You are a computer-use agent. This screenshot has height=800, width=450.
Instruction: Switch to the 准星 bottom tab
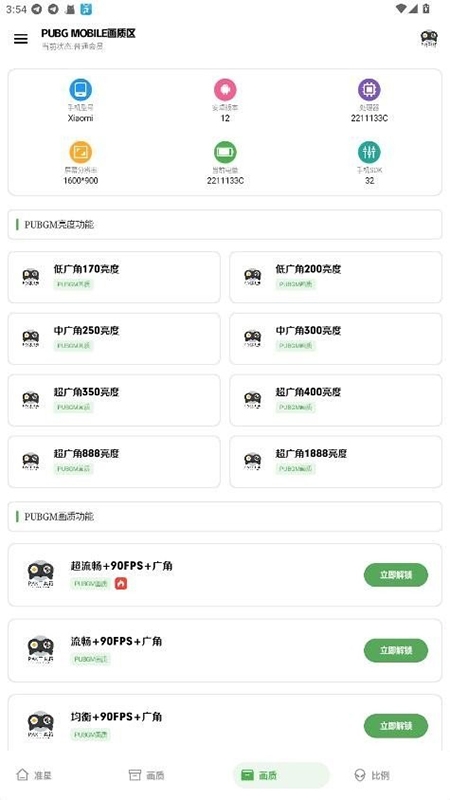click(x=34, y=776)
